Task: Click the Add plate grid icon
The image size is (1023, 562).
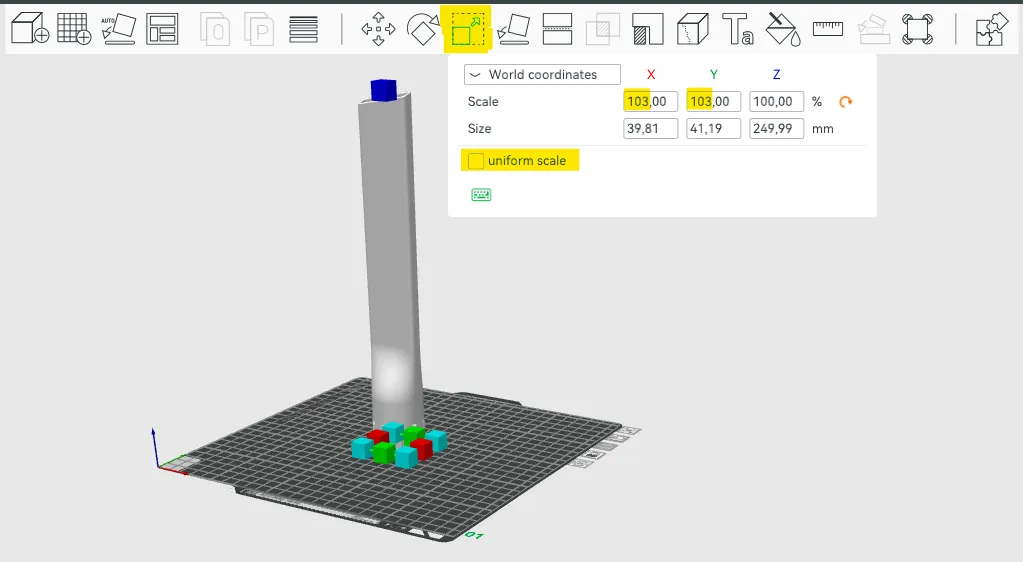Action: pos(74,29)
